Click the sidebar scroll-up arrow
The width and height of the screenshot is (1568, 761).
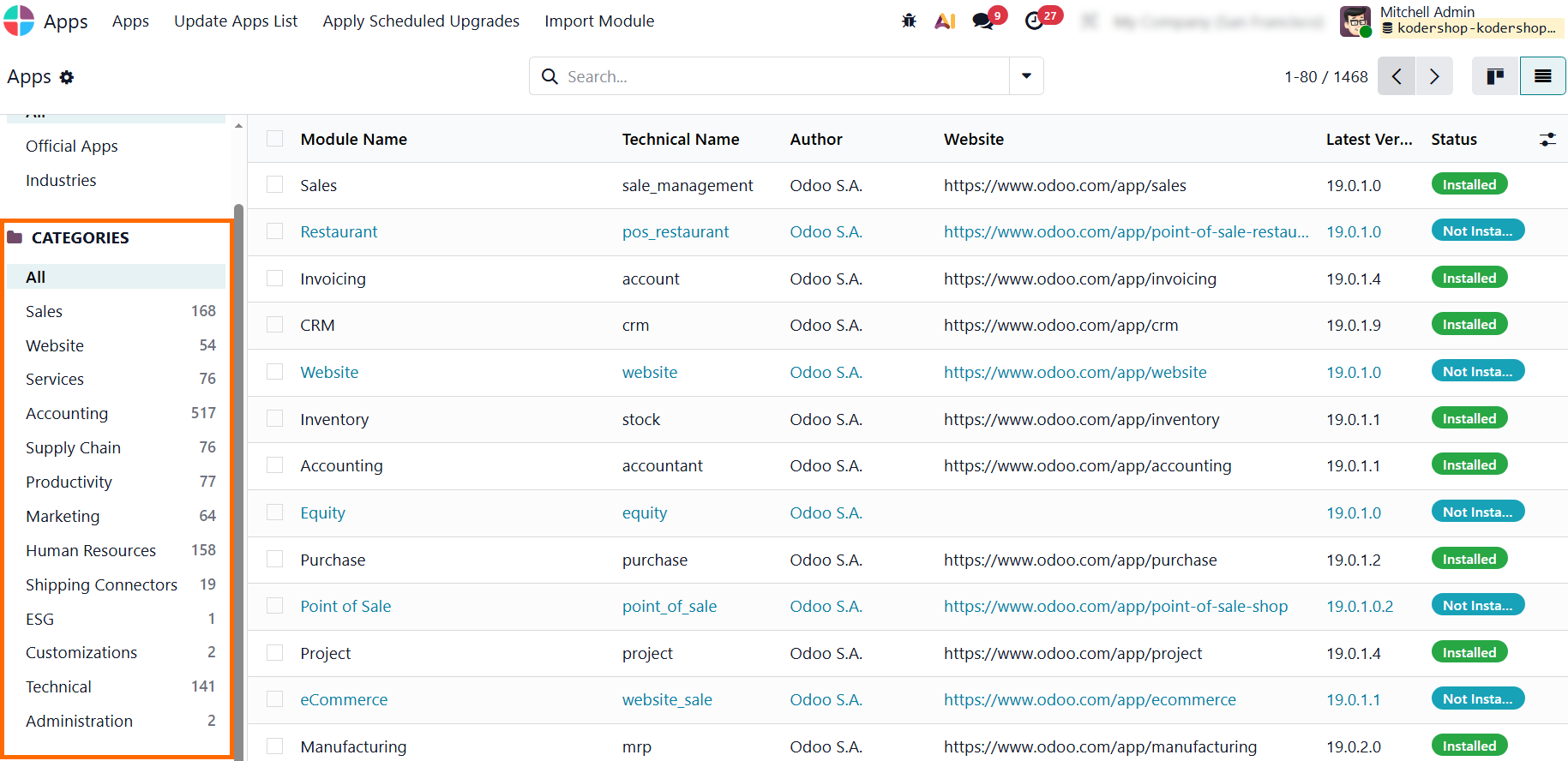click(x=238, y=126)
